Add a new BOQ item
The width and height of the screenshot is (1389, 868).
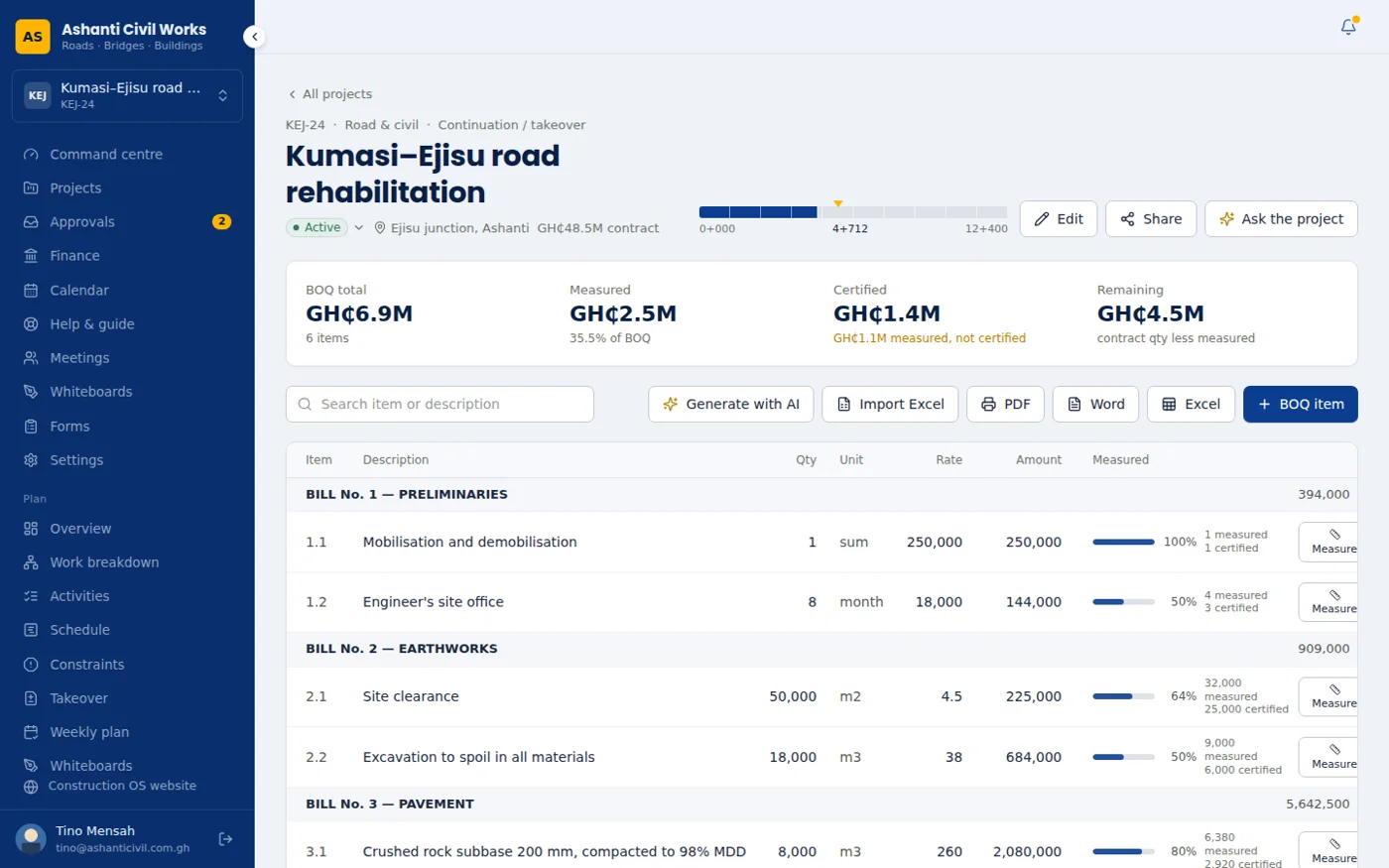[1301, 405]
